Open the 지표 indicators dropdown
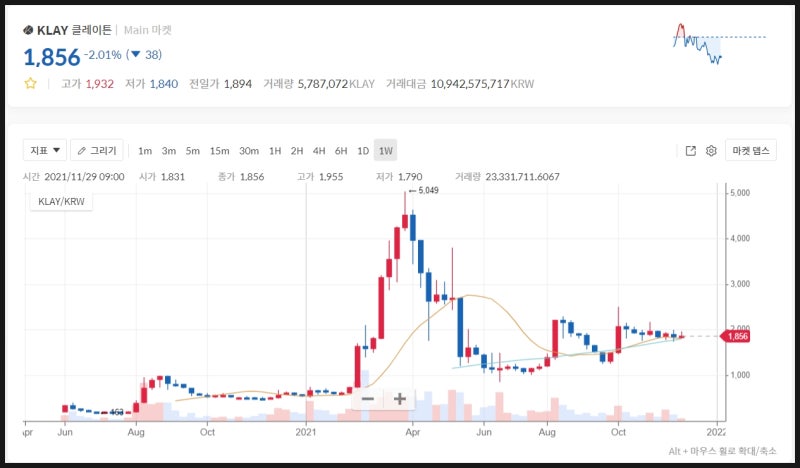Screen dimensions: 800x468 click(x=45, y=150)
